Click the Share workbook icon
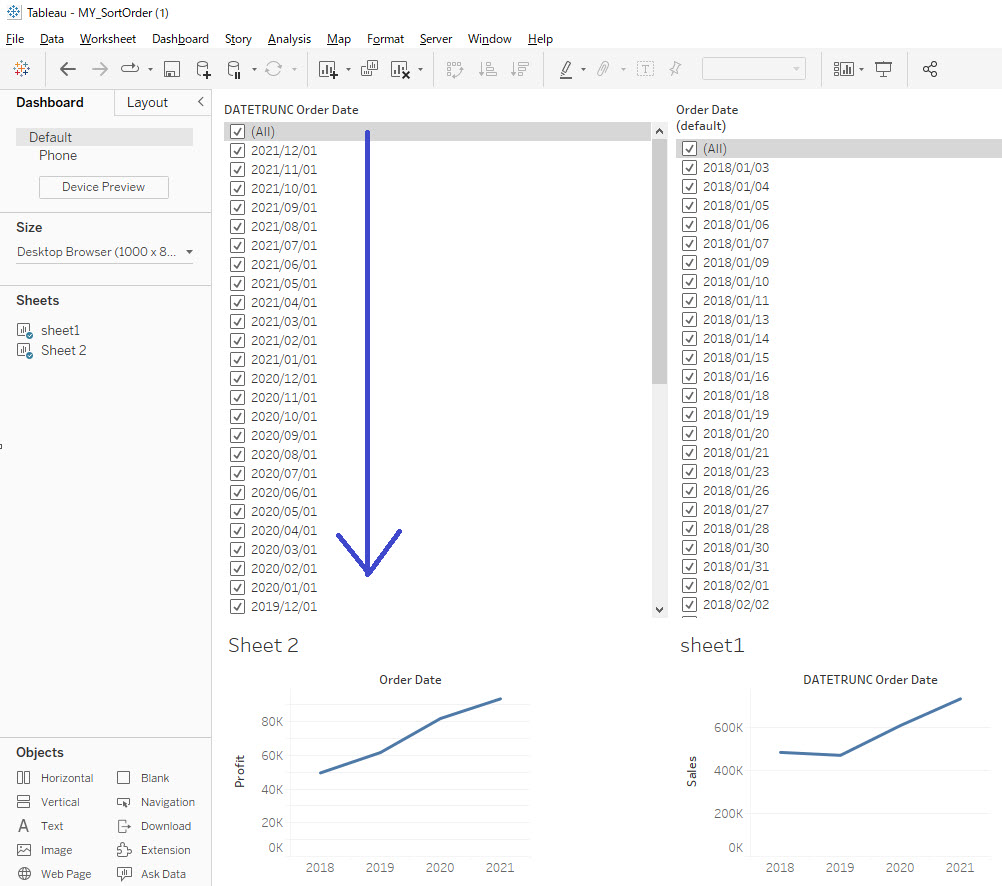 pos(930,69)
